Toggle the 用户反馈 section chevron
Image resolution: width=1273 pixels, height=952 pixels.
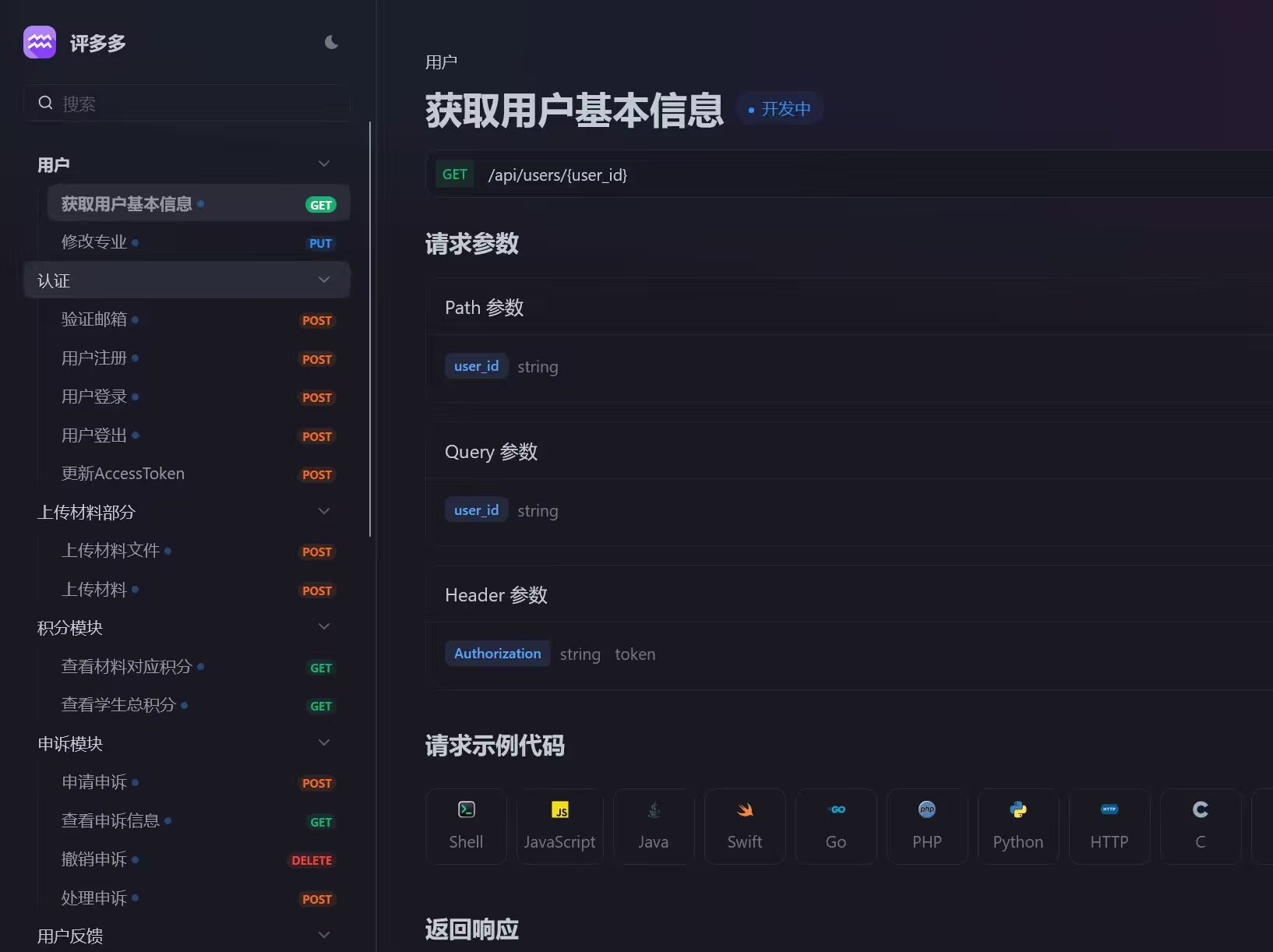[324, 935]
